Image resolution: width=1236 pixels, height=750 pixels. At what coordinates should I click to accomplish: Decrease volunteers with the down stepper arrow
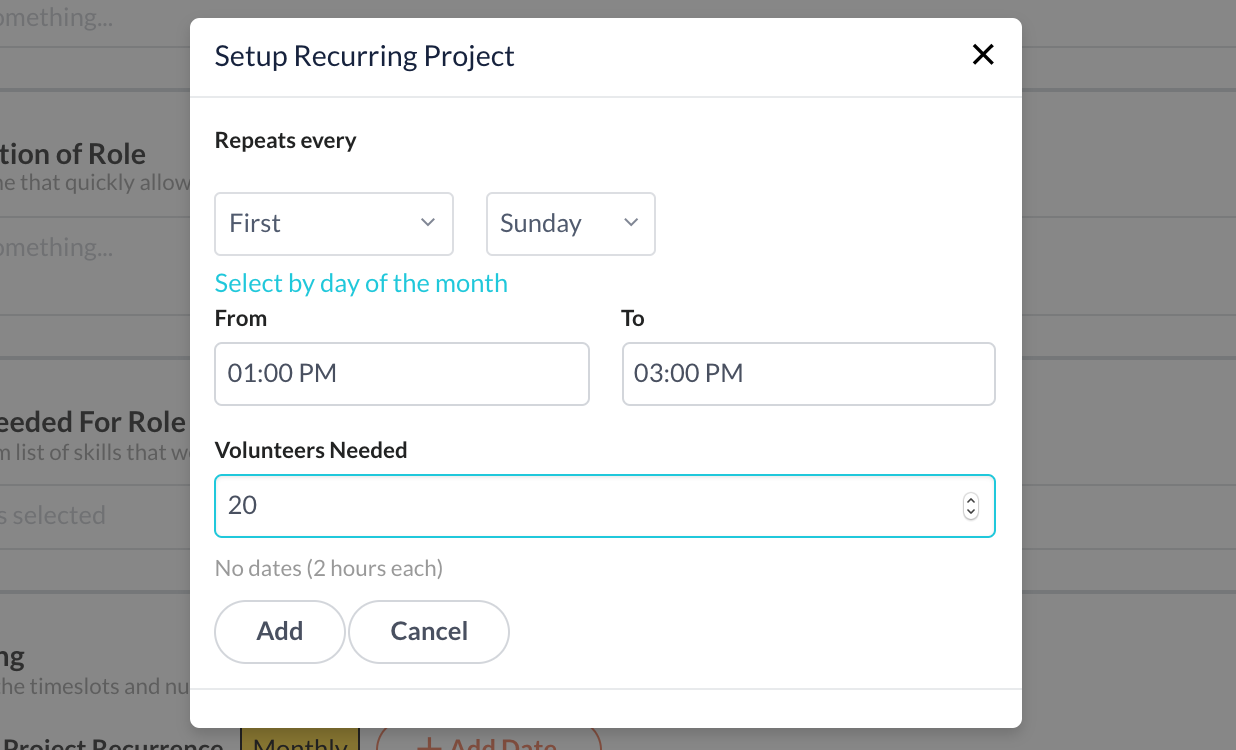pos(970,513)
